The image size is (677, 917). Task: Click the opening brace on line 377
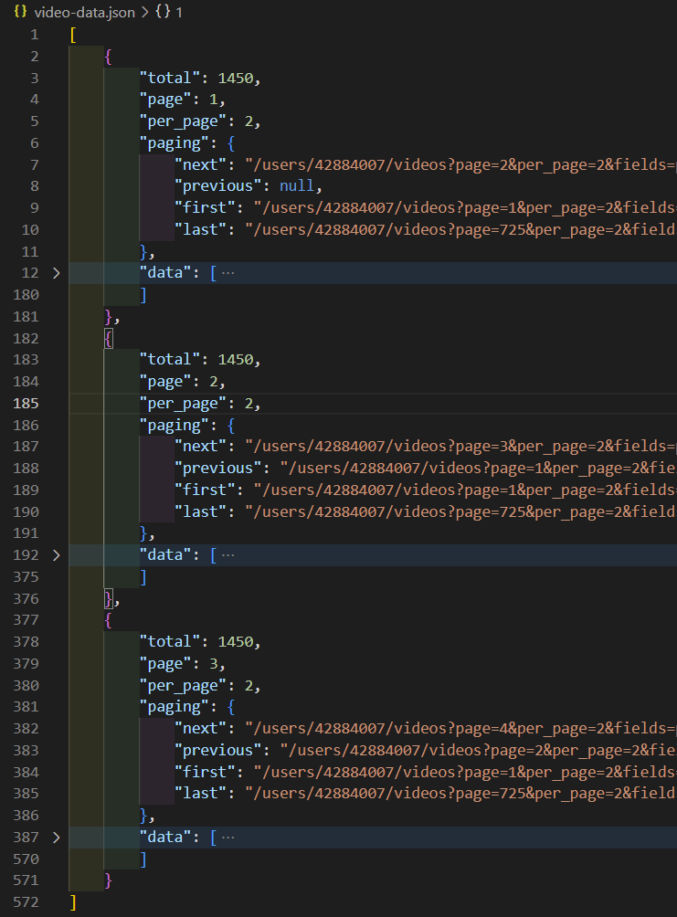coord(108,620)
